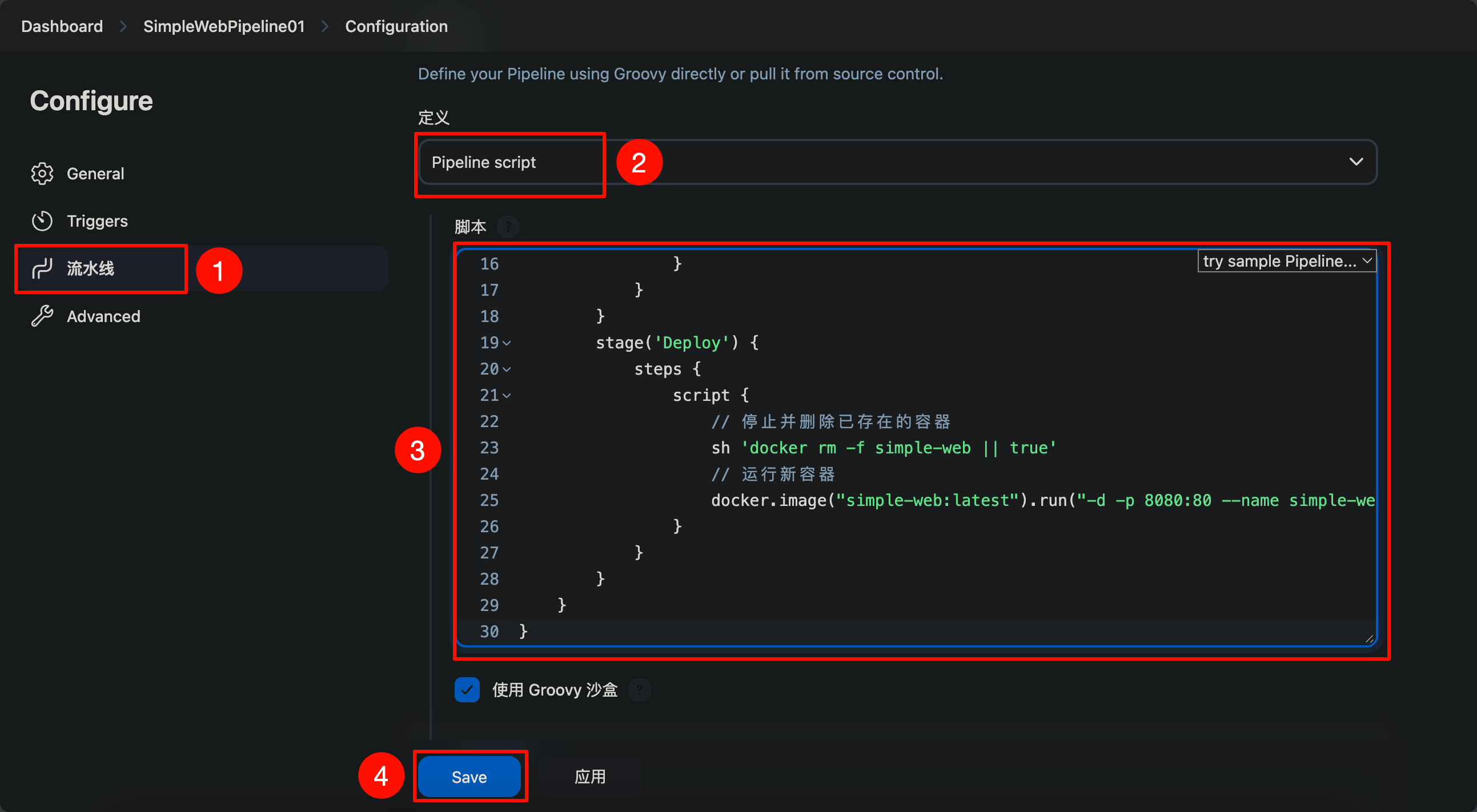Viewport: 1477px width, 812px height.
Task: Collapse the Deploy stage fold arrow on line 19
Action: click(x=507, y=344)
